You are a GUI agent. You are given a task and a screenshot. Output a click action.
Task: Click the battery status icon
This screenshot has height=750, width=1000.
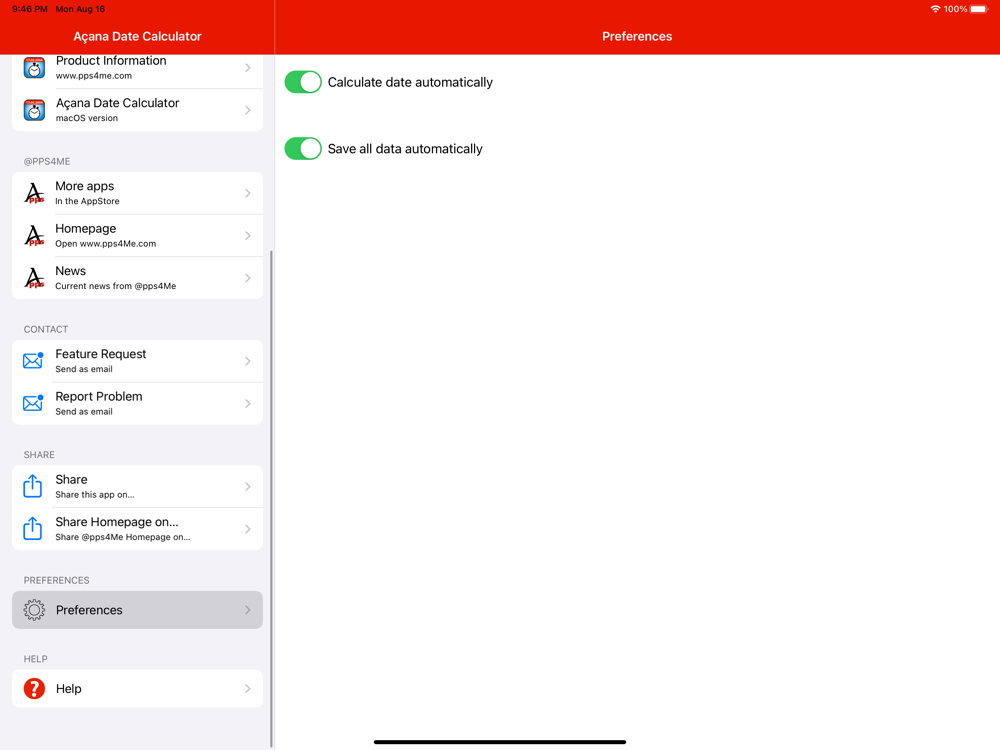pos(980,9)
